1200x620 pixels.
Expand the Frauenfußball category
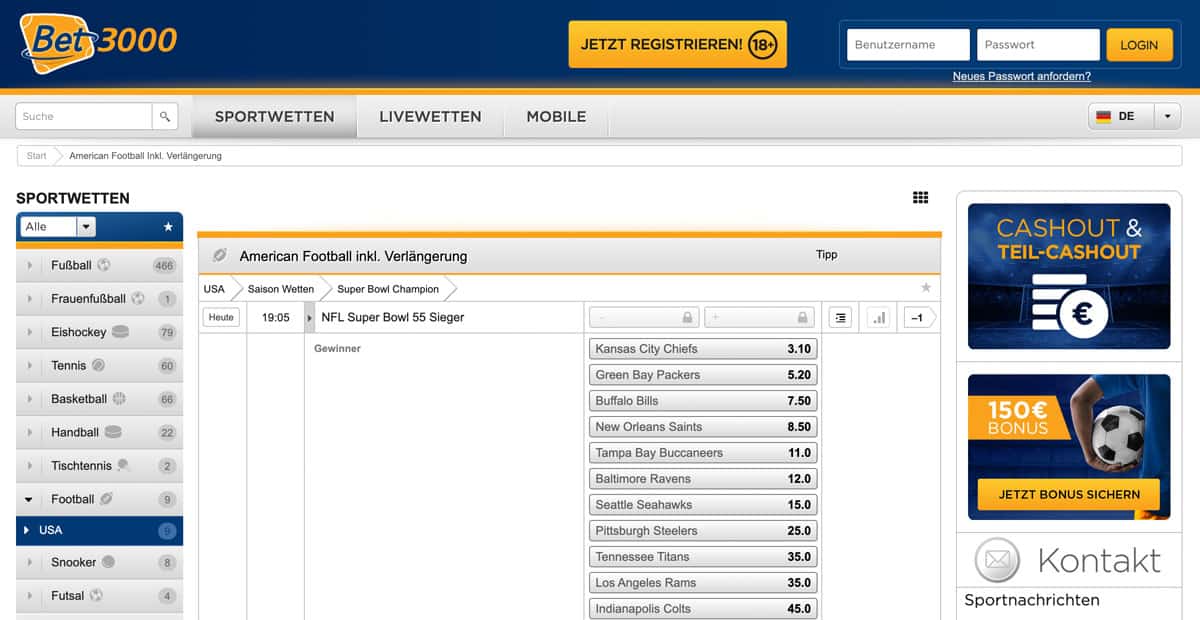tap(31, 299)
